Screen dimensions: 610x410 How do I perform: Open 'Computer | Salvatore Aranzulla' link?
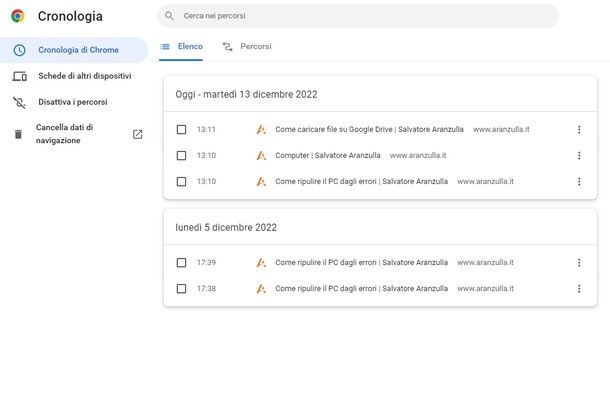328,155
